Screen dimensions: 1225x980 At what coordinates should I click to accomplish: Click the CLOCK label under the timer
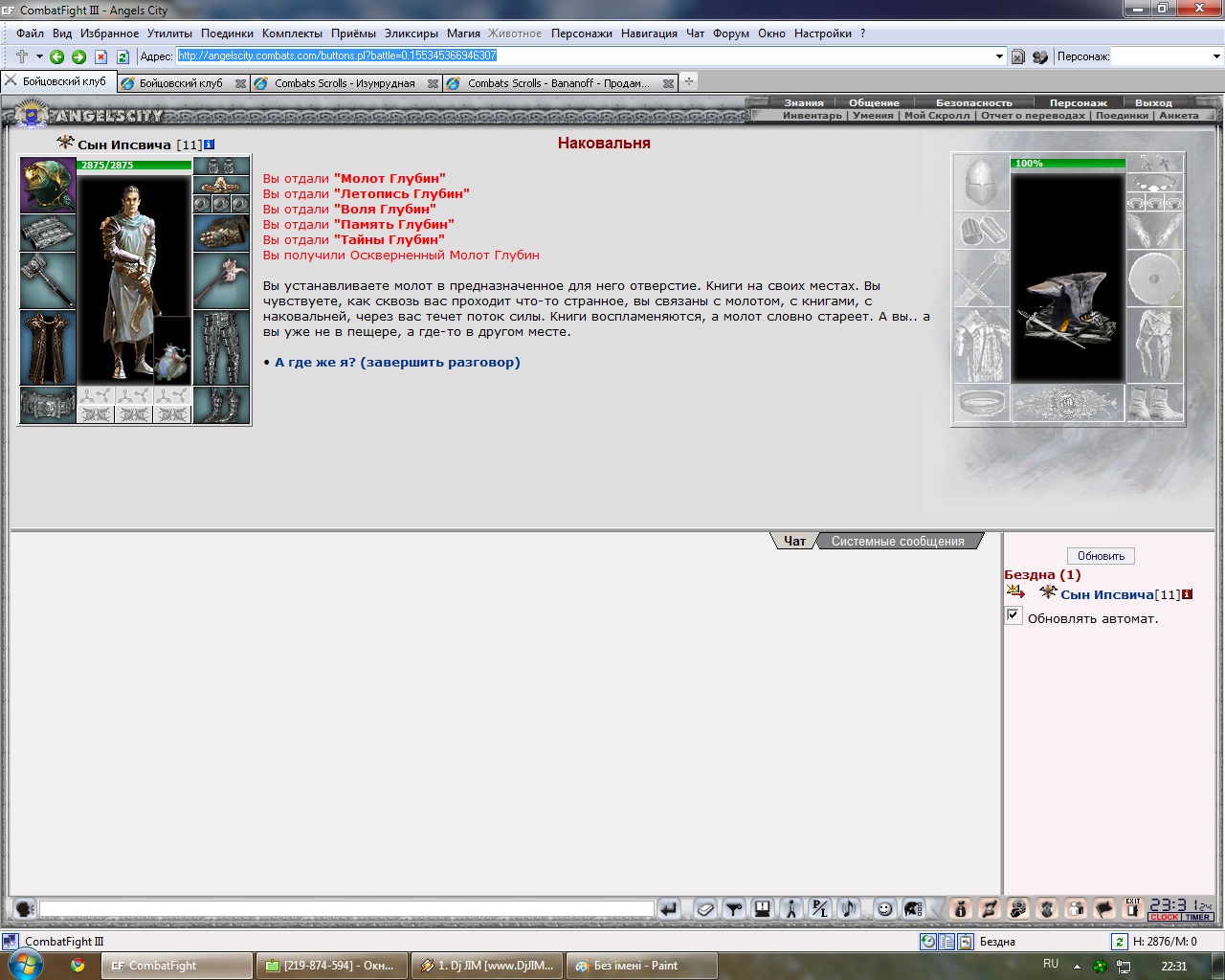(x=1165, y=917)
